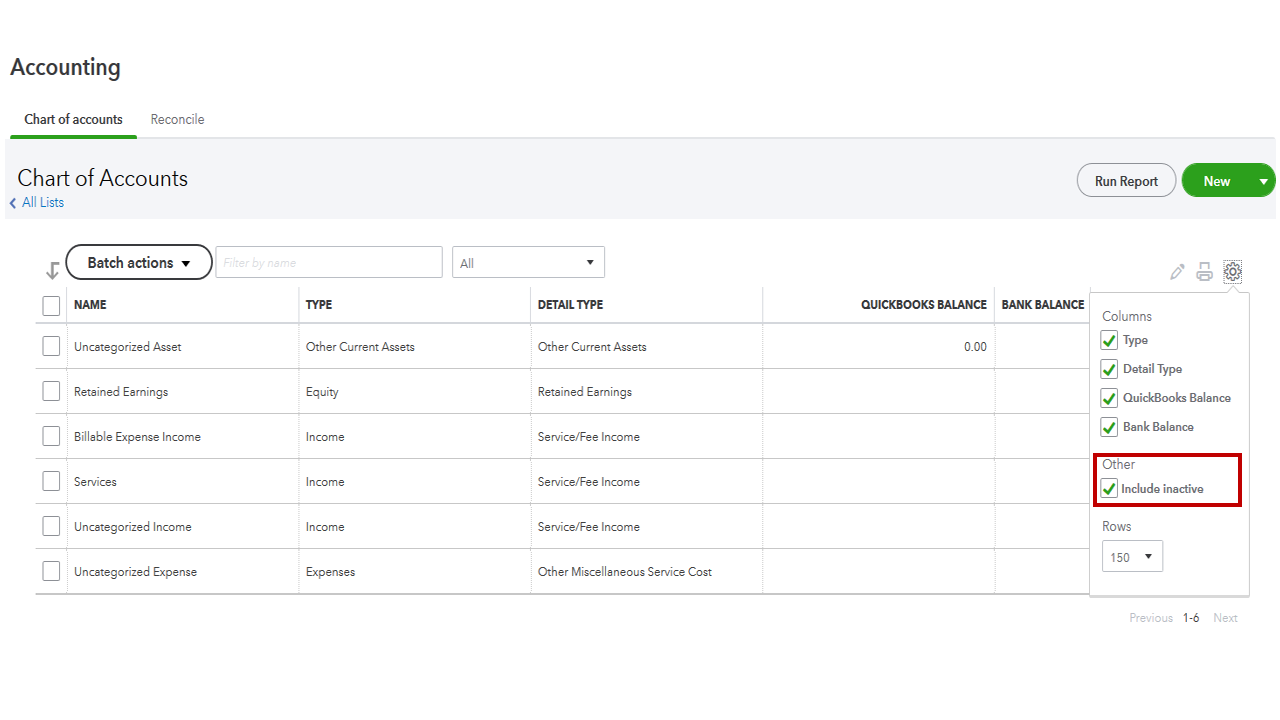Screen dimensions: 1280x720
Task: Open the Rows 150 dropdown
Action: click(x=1132, y=557)
